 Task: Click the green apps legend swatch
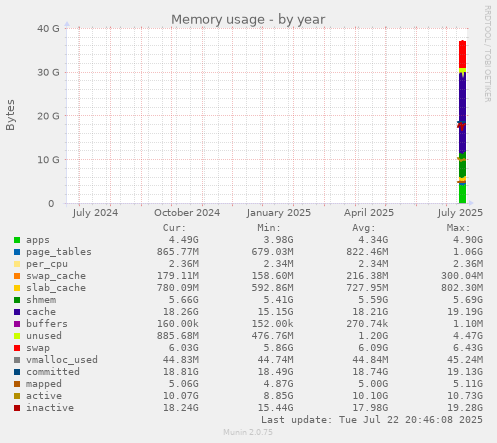[17, 240]
